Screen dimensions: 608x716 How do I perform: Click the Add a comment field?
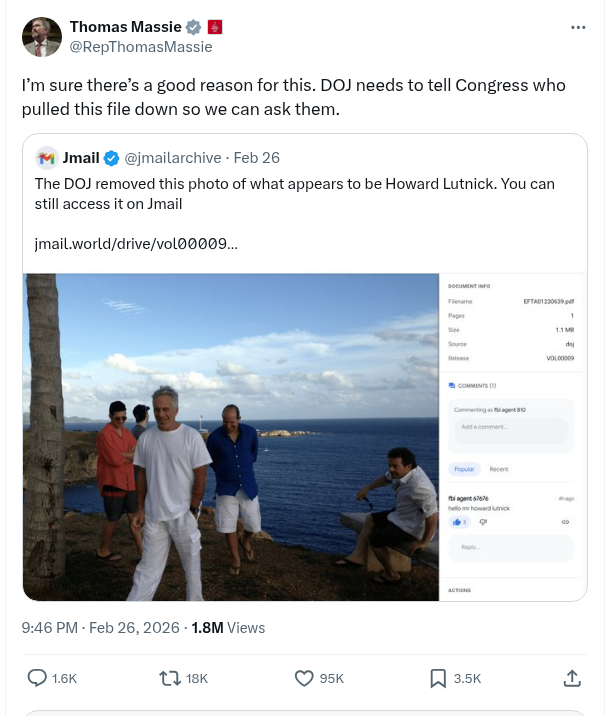click(511, 428)
